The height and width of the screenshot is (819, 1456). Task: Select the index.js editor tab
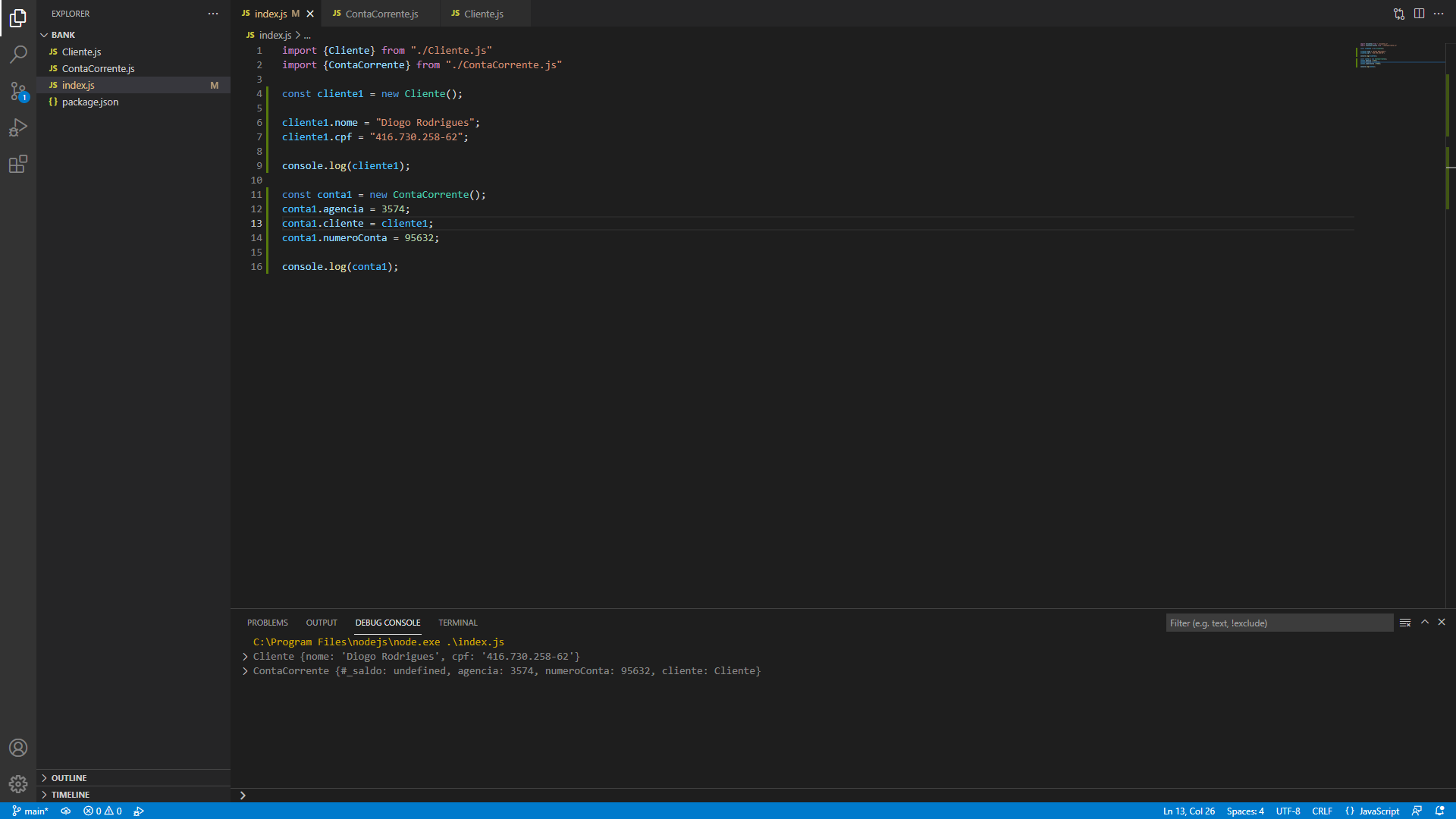point(275,14)
